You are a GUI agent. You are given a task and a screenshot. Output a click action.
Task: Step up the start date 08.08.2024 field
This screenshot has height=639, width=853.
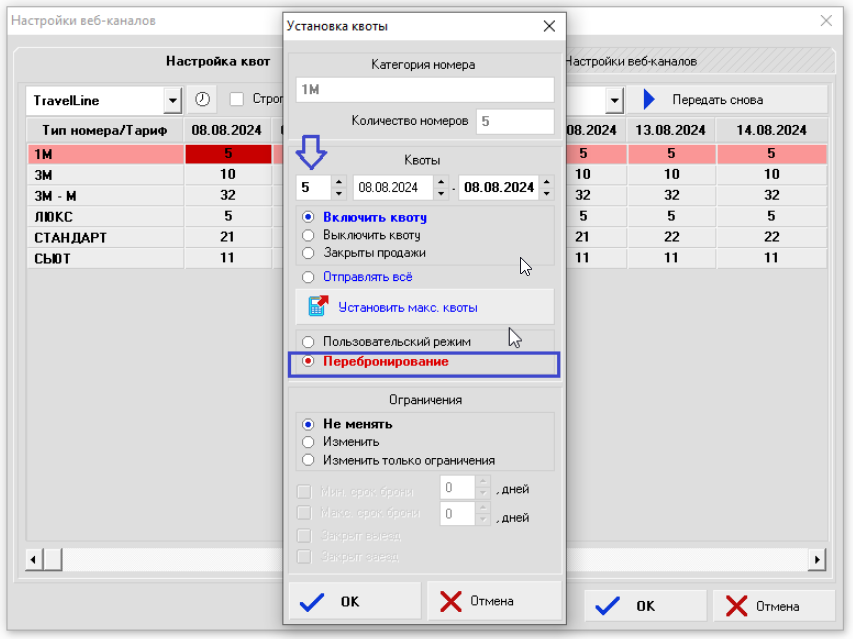point(441,182)
